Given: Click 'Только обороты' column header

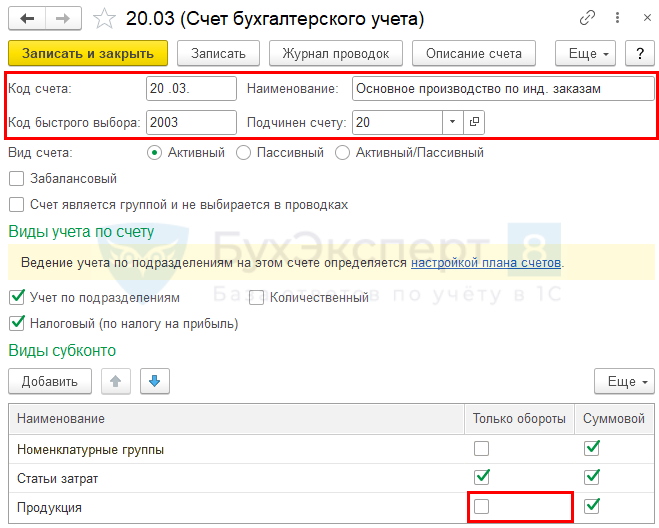Looking at the screenshot, I should tap(519, 419).
